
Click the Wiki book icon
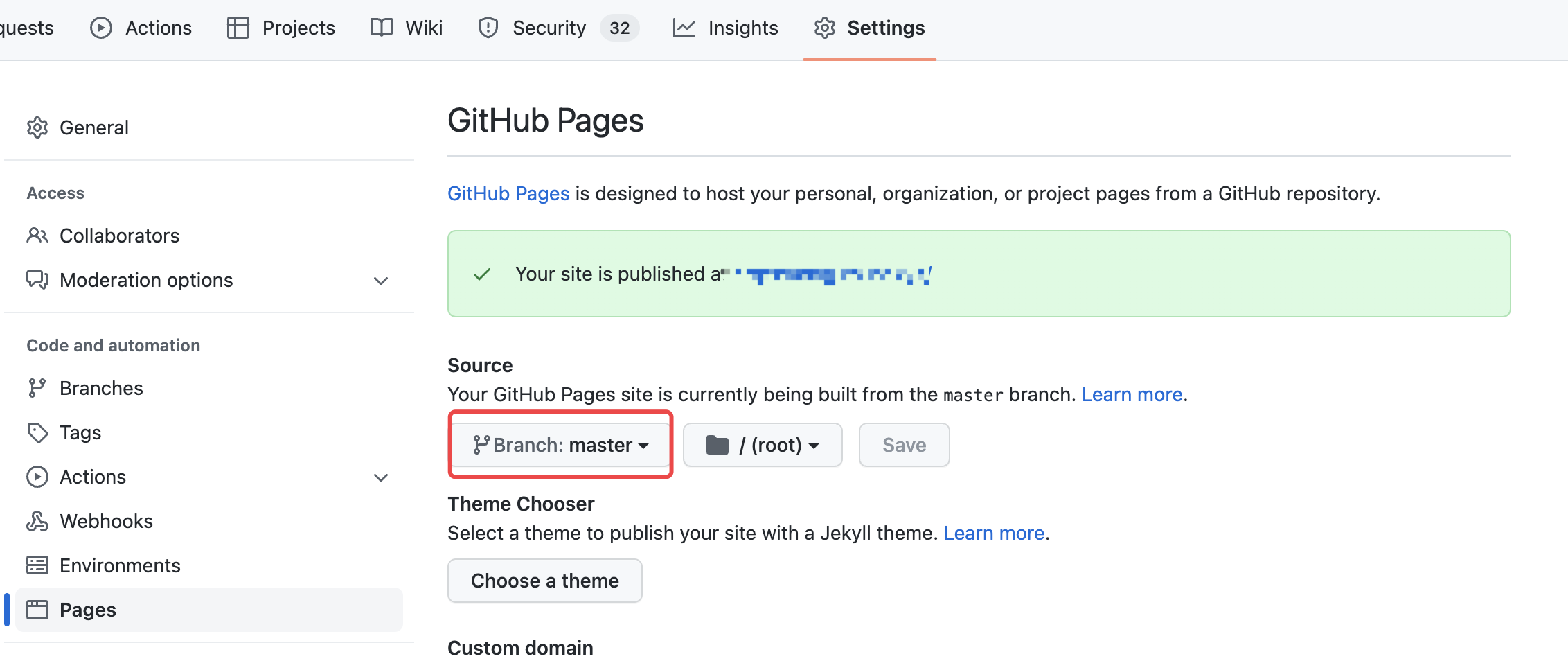(382, 28)
